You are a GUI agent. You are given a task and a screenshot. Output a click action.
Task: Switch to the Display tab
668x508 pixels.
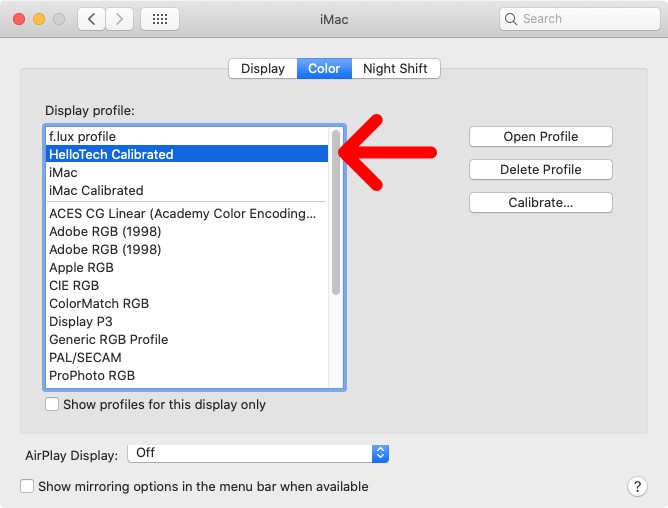click(263, 69)
